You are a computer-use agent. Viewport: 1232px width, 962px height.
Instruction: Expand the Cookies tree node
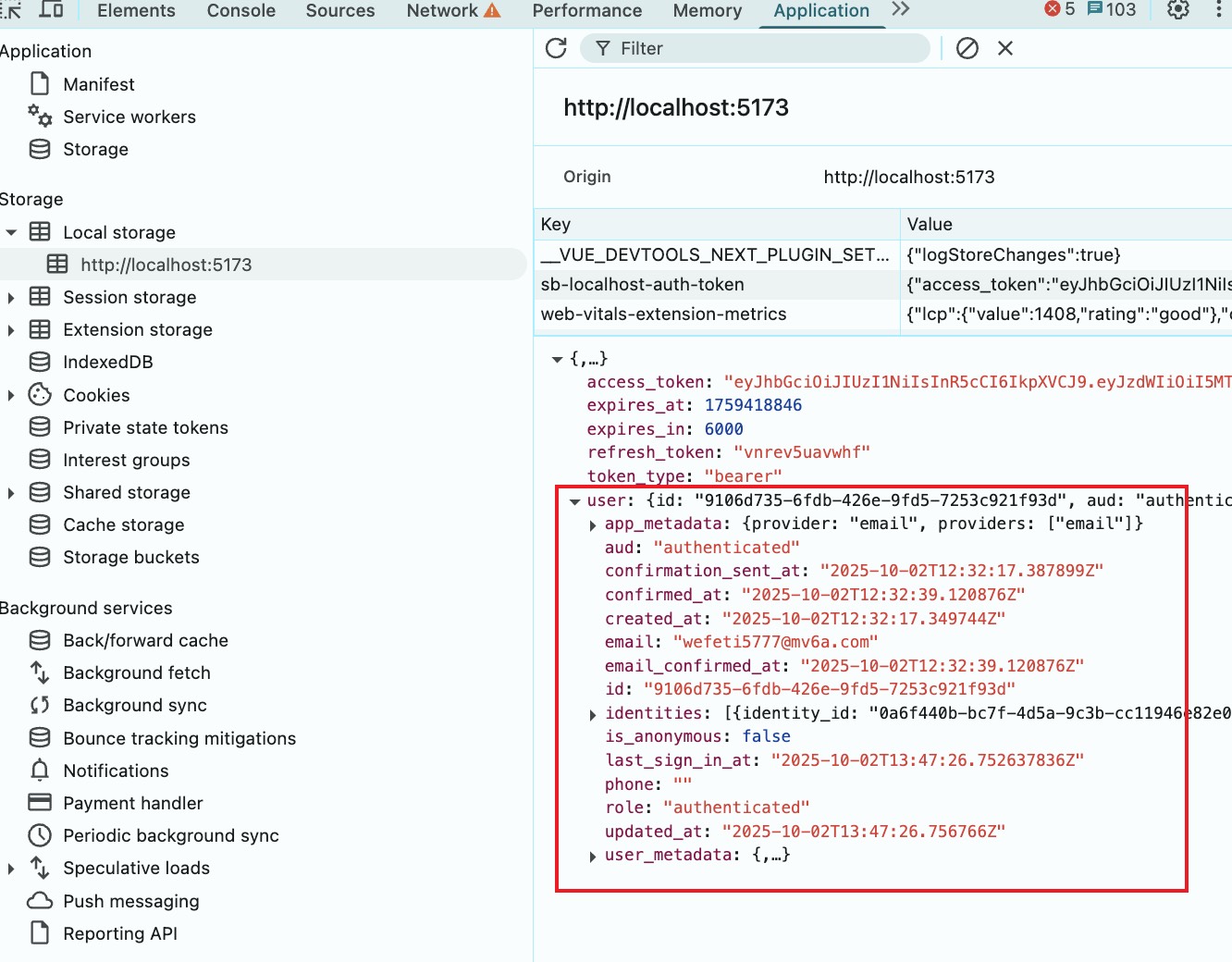(x=11, y=396)
